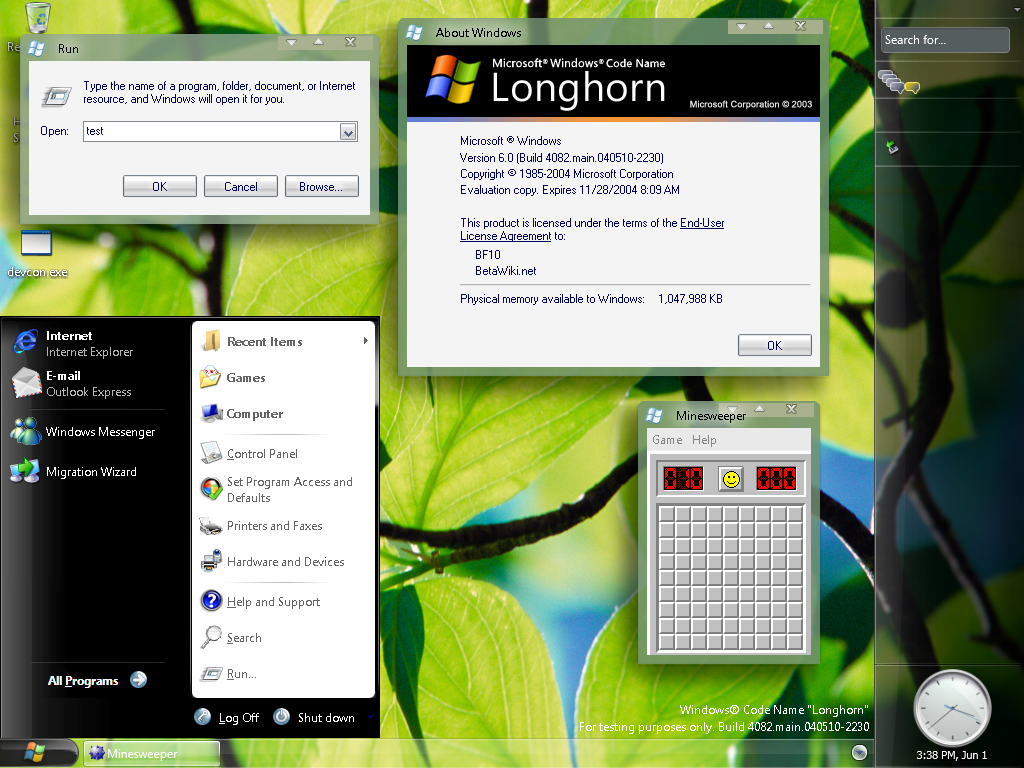Open the Game menu in Minesweeper

[667, 440]
